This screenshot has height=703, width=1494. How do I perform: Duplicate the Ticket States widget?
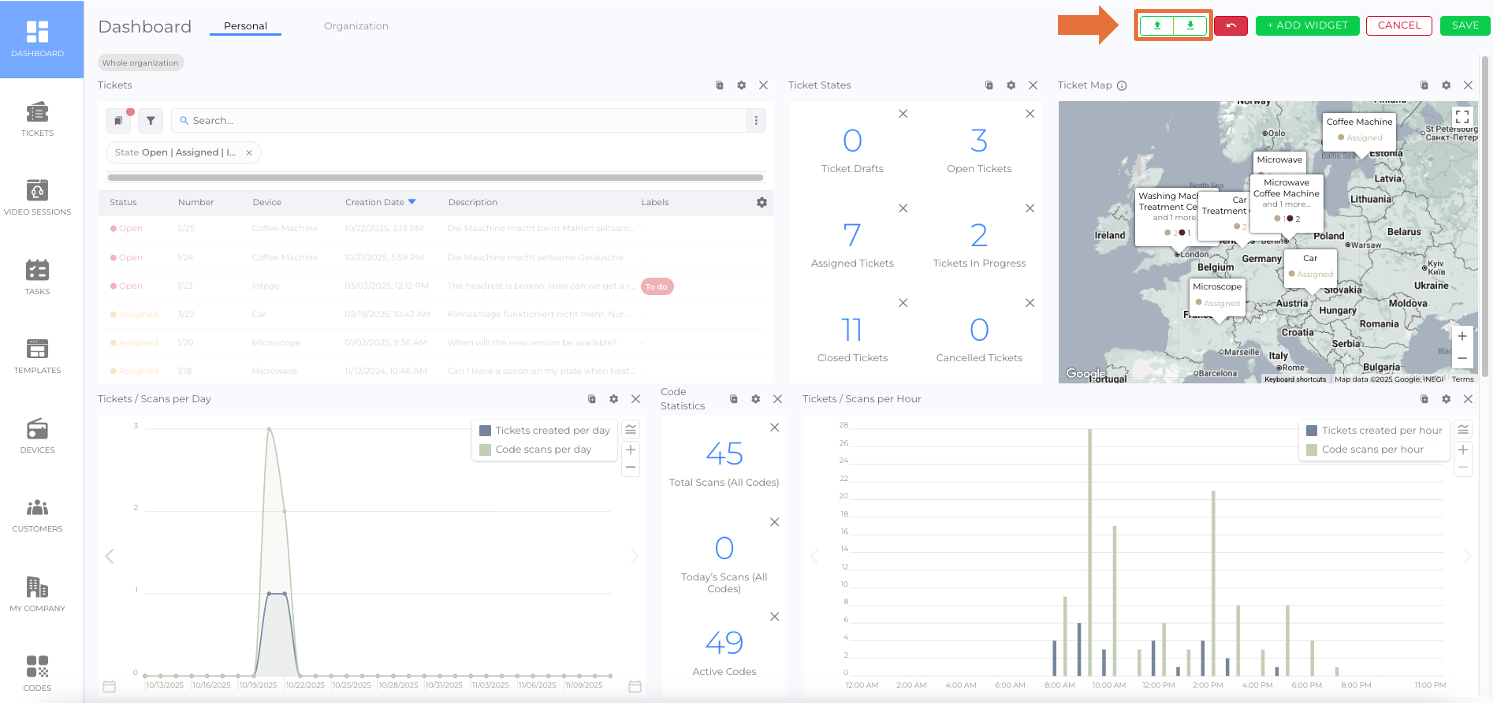989,86
